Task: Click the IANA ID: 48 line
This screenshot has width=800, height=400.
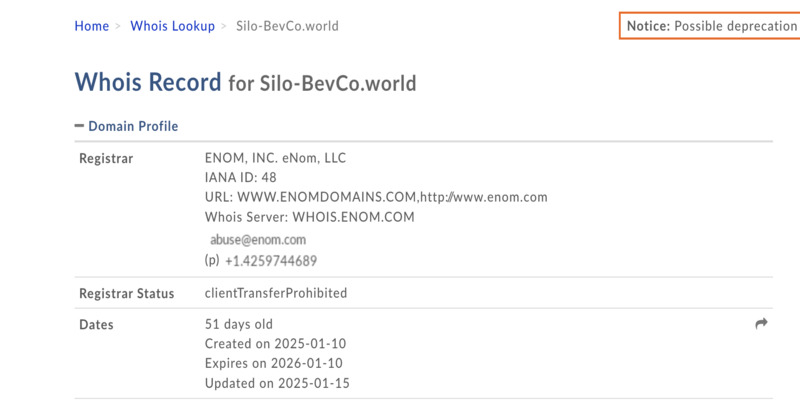Action: click(x=240, y=178)
